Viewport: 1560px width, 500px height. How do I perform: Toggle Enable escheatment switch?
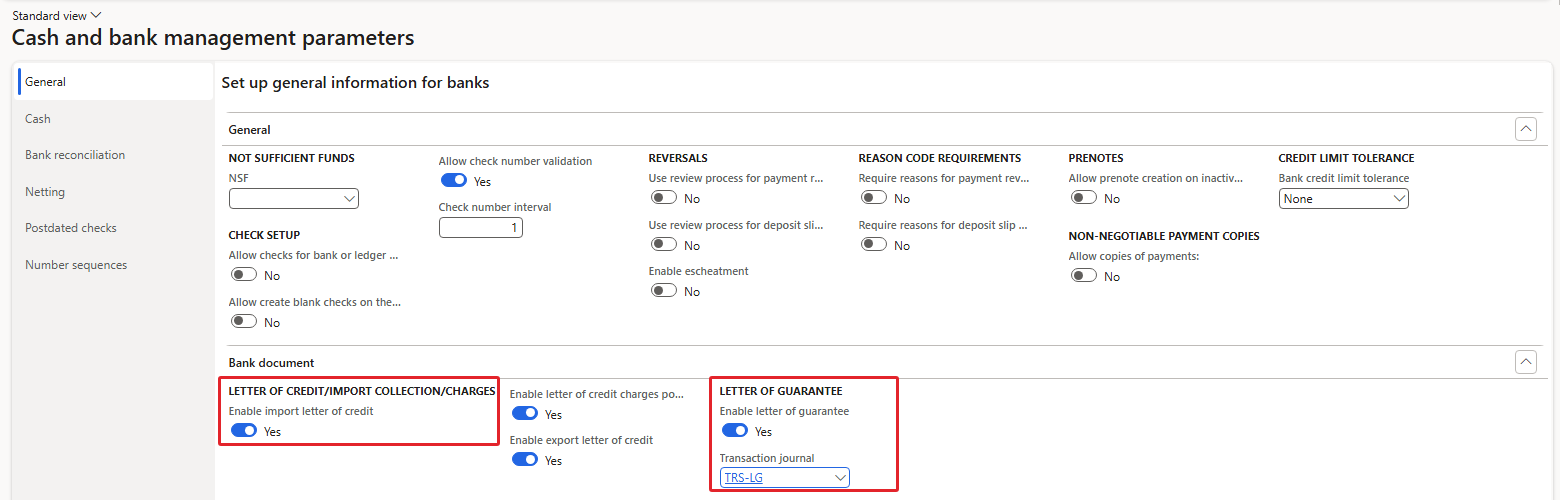click(664, 291)
